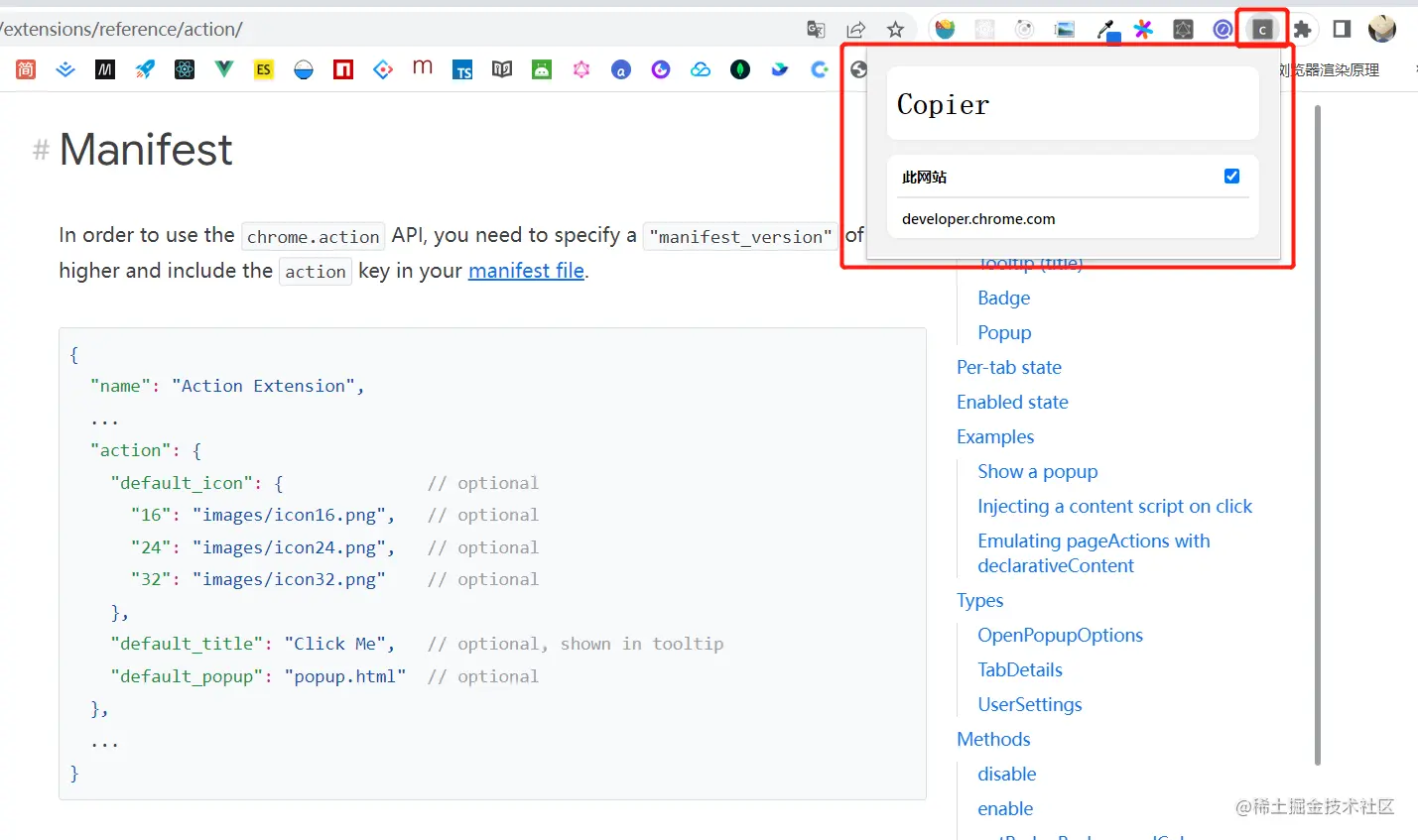Click the chrome.action inline code

point(313,236)
